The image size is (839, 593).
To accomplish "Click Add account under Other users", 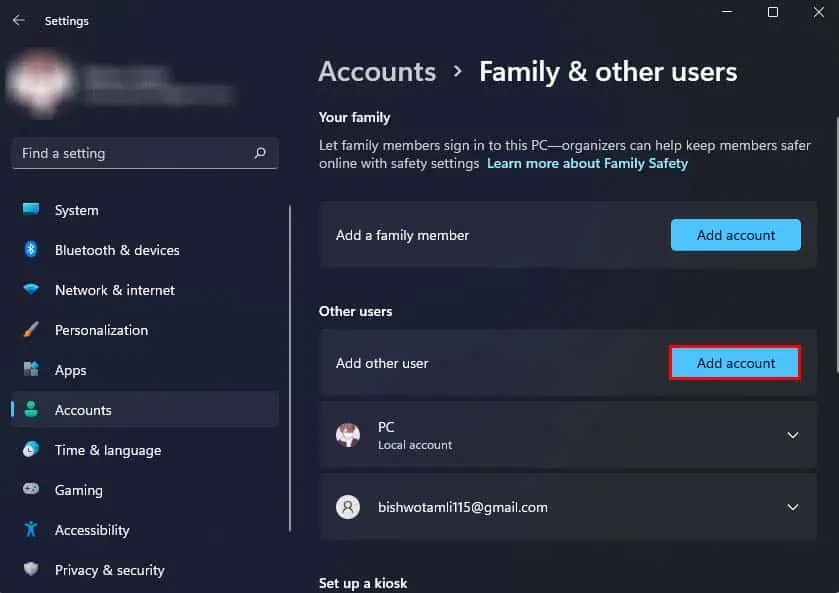I will click(735, 363).
